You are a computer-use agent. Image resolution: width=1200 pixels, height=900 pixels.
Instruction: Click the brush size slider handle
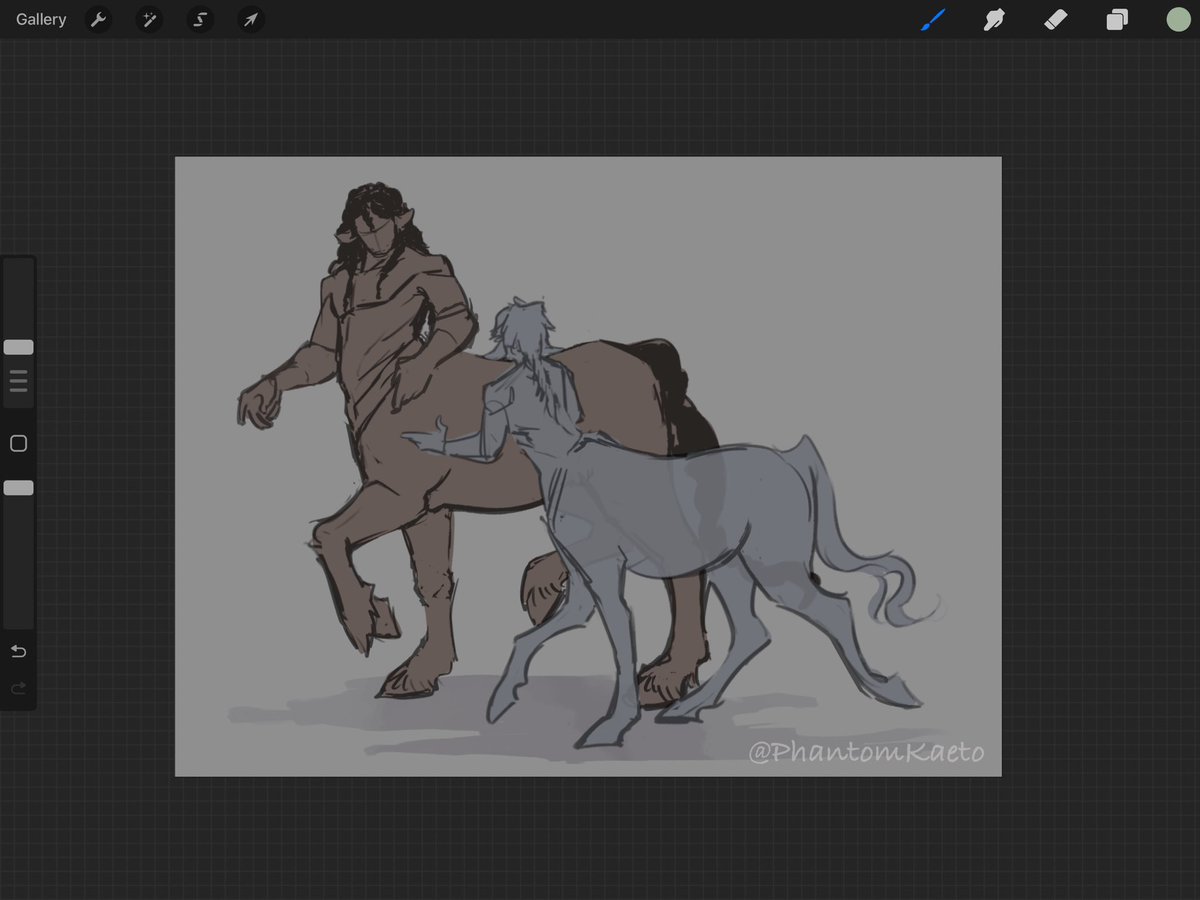point(18,347)
